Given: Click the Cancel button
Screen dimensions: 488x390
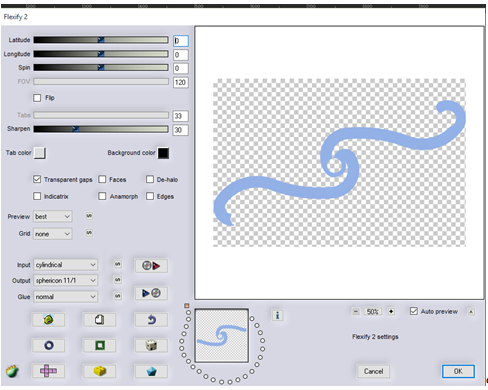Looking at the screenshot, I should 373,371.
